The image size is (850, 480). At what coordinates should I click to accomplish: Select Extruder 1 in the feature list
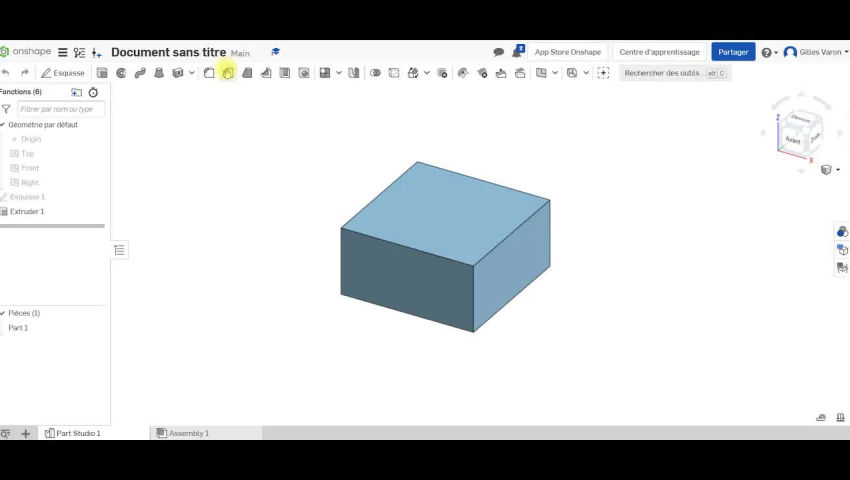[27, 212]
